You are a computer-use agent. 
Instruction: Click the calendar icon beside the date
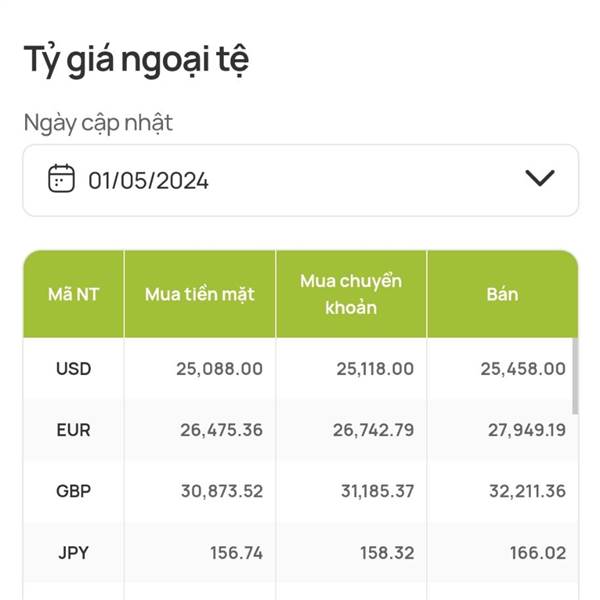pos(61,178)
